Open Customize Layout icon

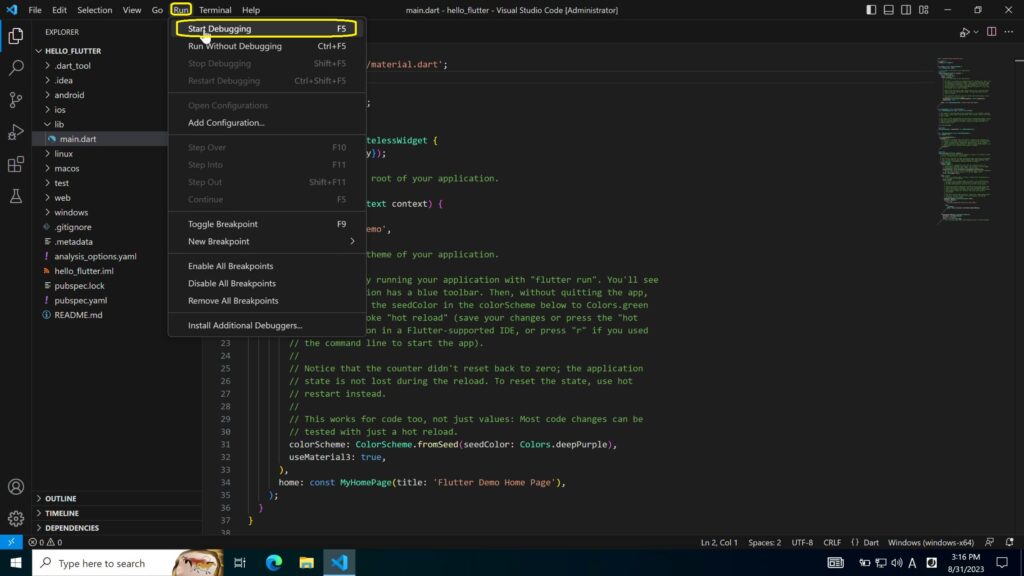(x=923, y=10)
